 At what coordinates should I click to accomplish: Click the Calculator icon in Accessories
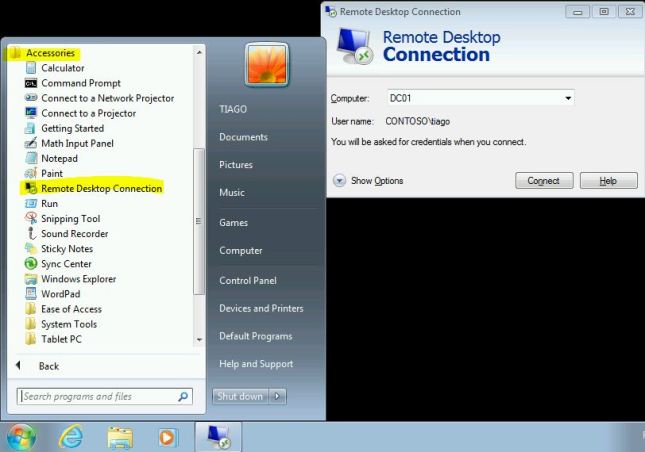30,68
